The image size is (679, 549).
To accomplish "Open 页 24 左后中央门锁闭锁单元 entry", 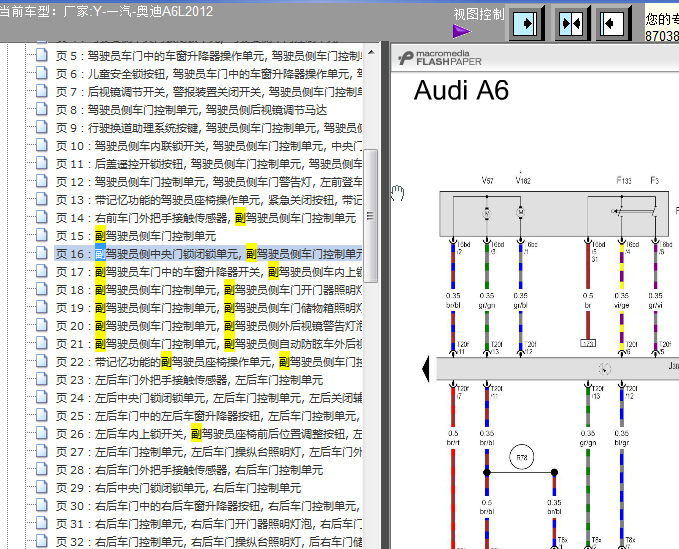I will tap(209, 398).
